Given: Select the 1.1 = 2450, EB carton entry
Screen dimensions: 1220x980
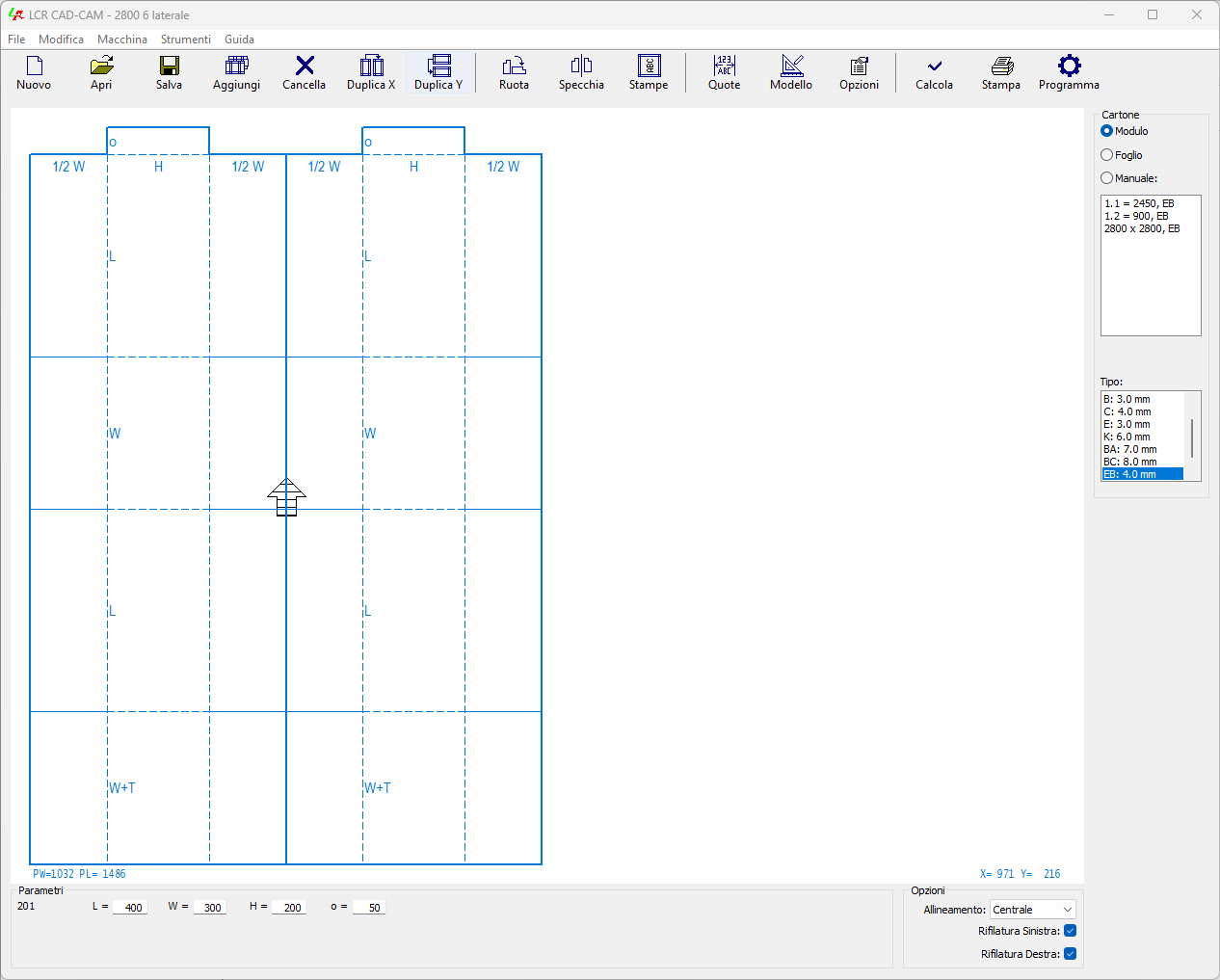Looking at the screenshot, I should coord(1140,204).
